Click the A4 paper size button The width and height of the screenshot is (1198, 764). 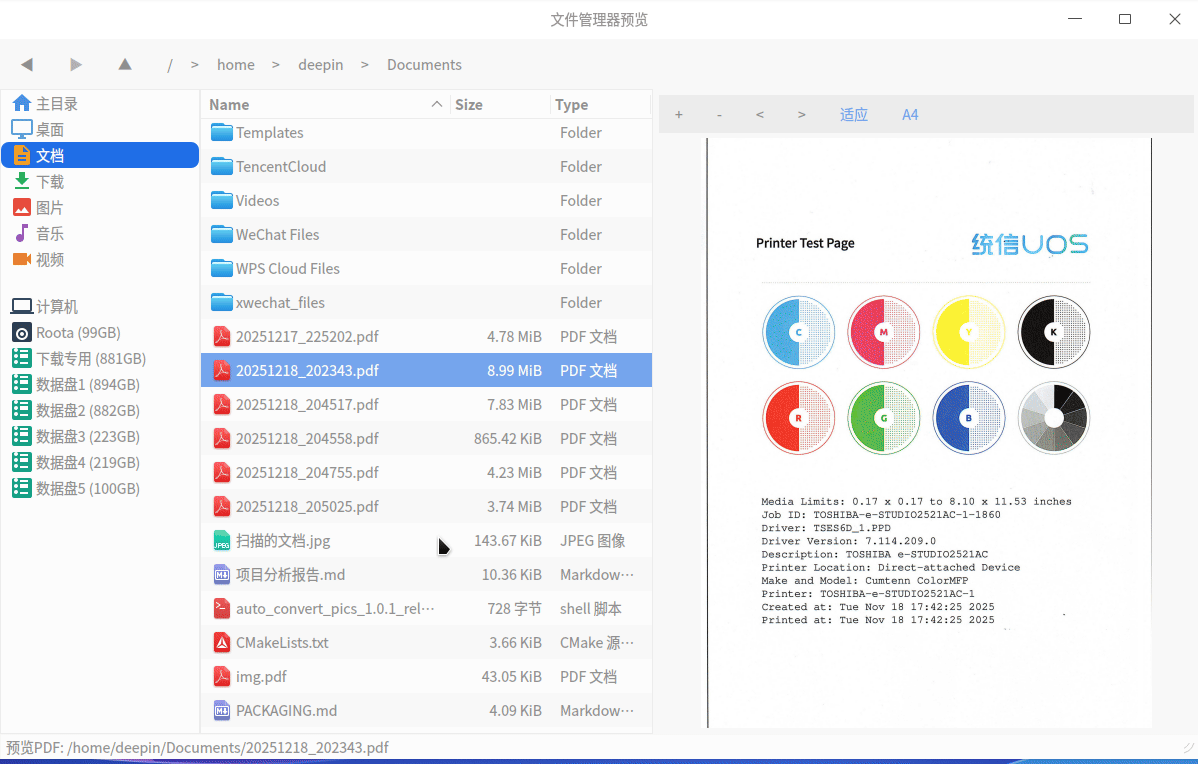(x=910, y=115)
